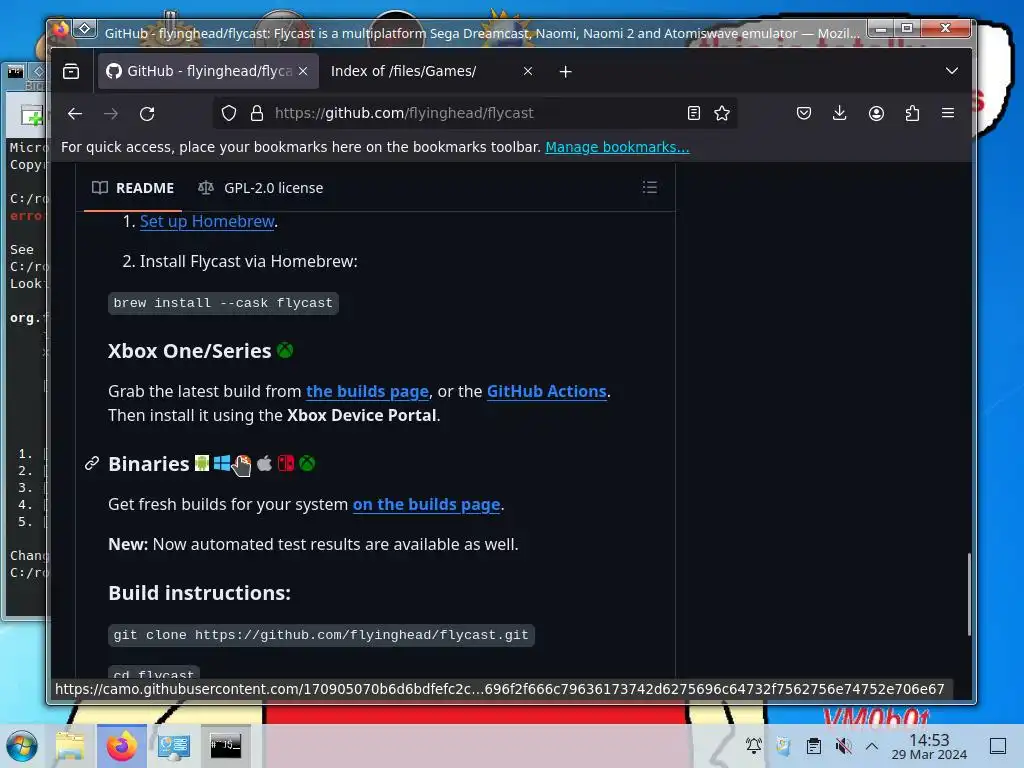Click the Android icon beside Binaries
1024x768 pixels.
(202, 463)
